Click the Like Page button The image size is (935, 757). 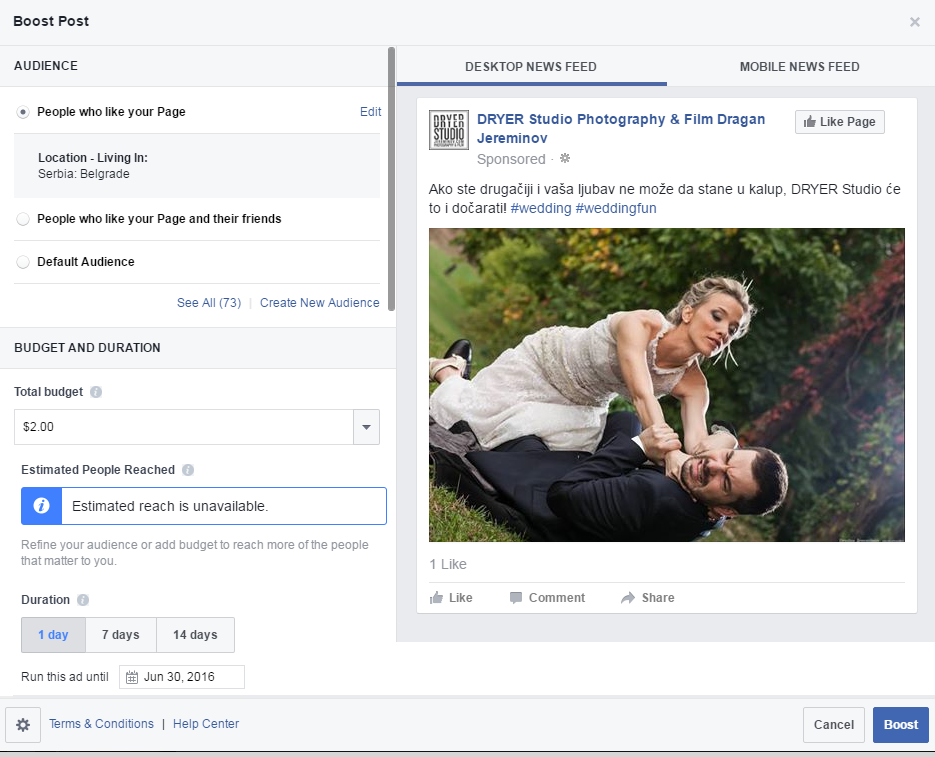pos(840,122)
